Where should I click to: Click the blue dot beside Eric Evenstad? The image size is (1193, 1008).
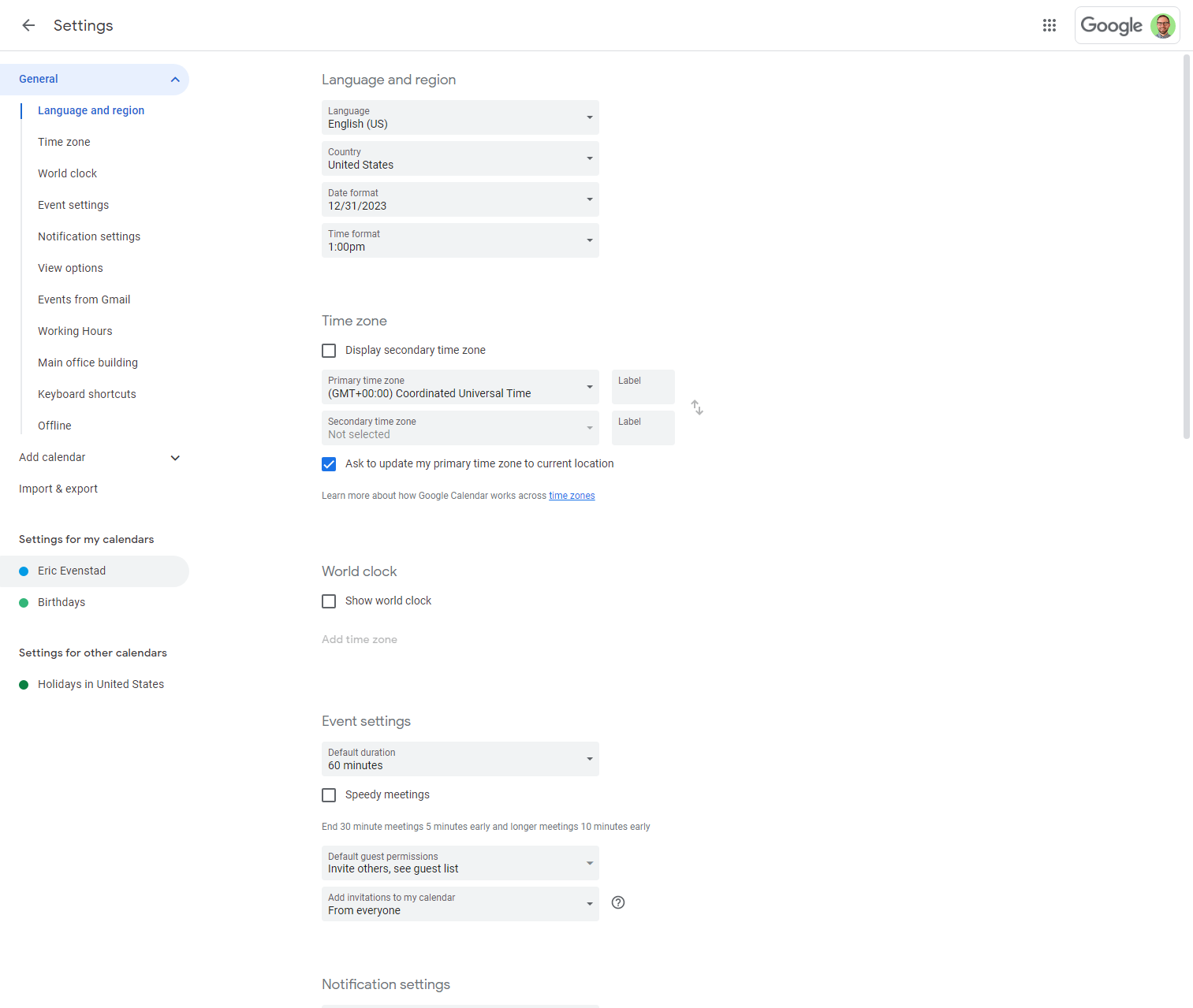click(24, 571)
